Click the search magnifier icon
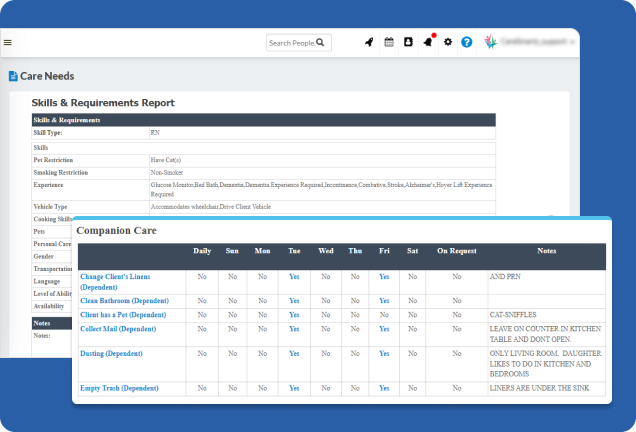 click(x=320, y=43)
